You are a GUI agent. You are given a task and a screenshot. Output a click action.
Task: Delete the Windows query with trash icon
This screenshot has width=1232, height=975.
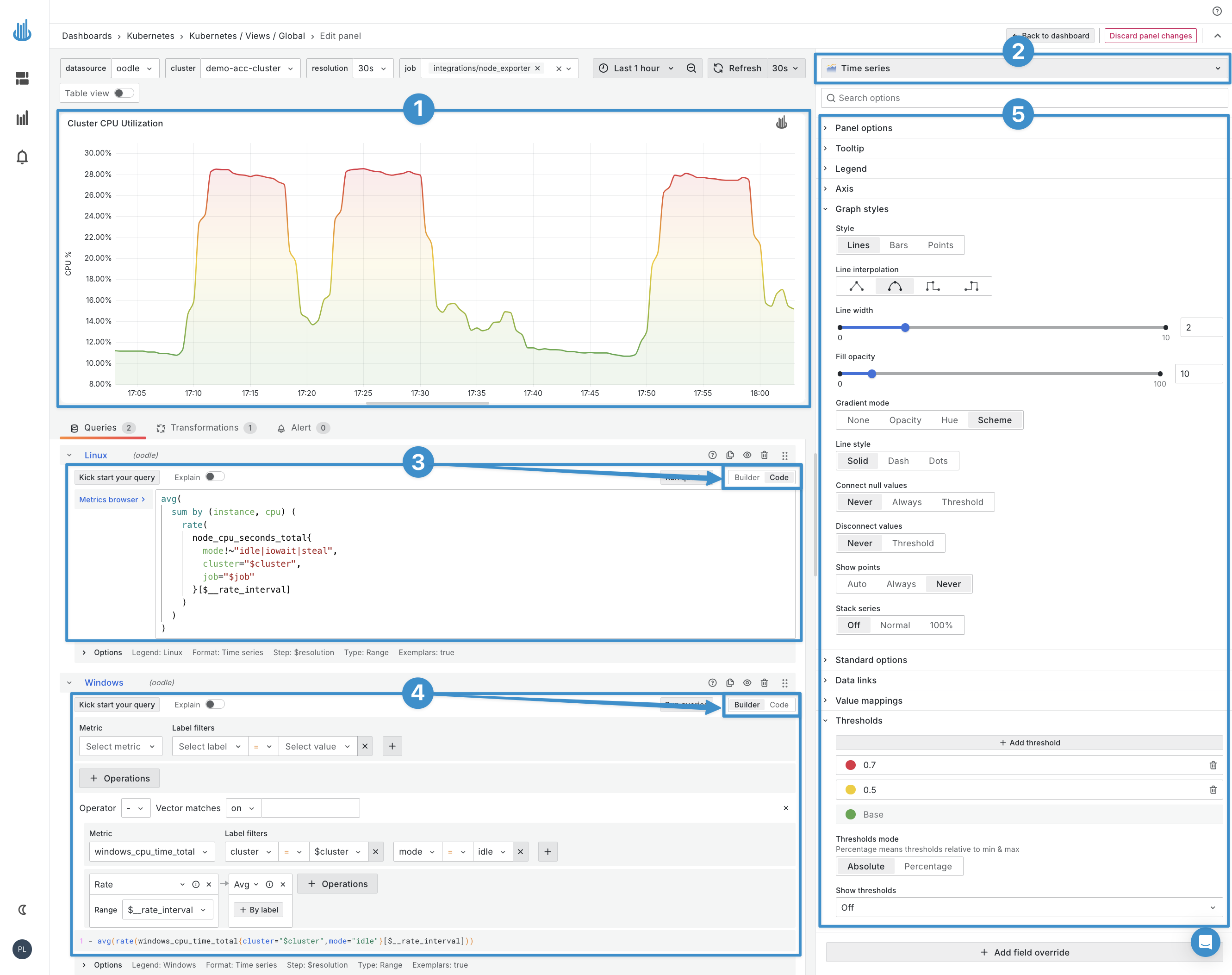[764, 683]
